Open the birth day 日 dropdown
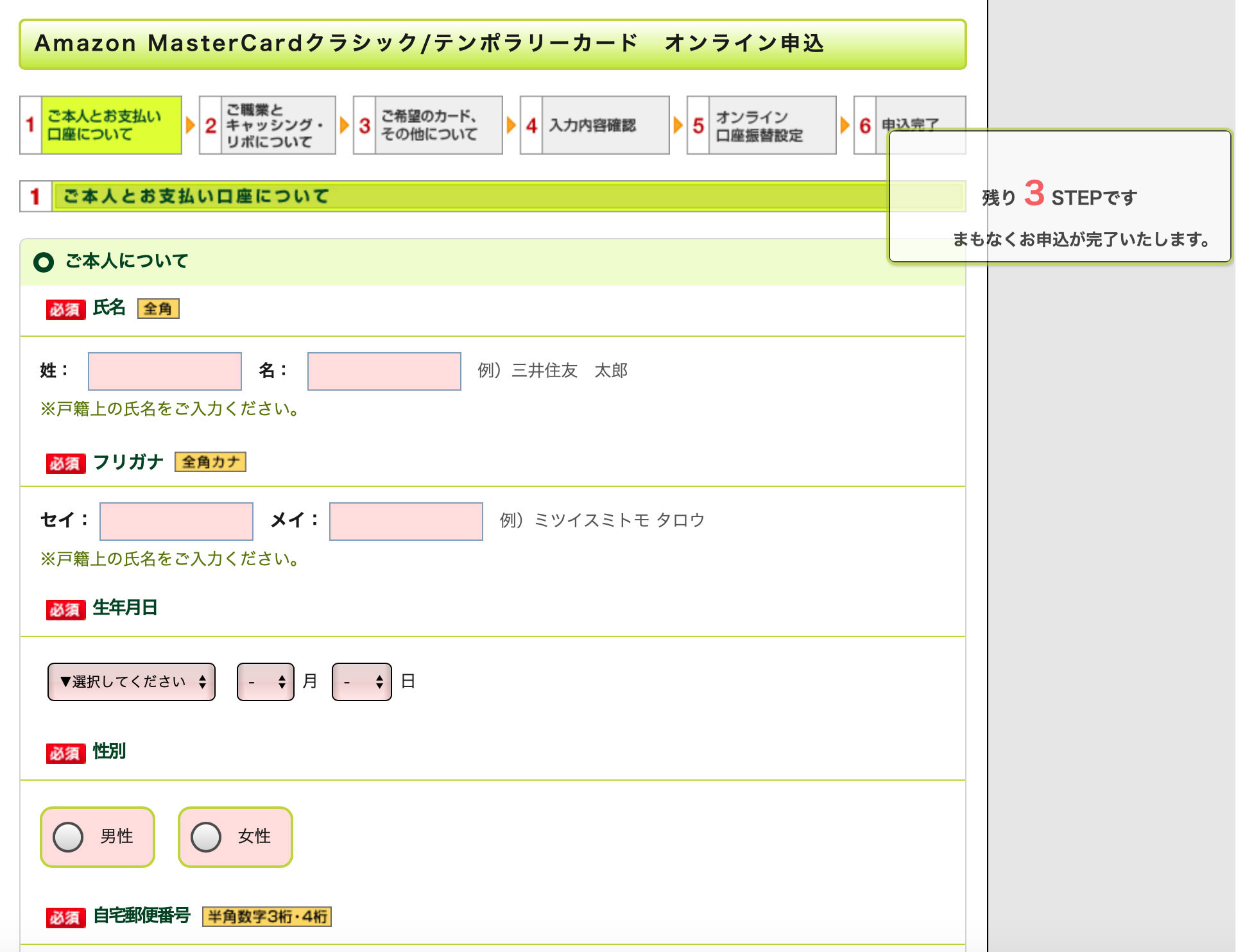The width and height of the screenshot is (1236, 952). coord(362,681)
